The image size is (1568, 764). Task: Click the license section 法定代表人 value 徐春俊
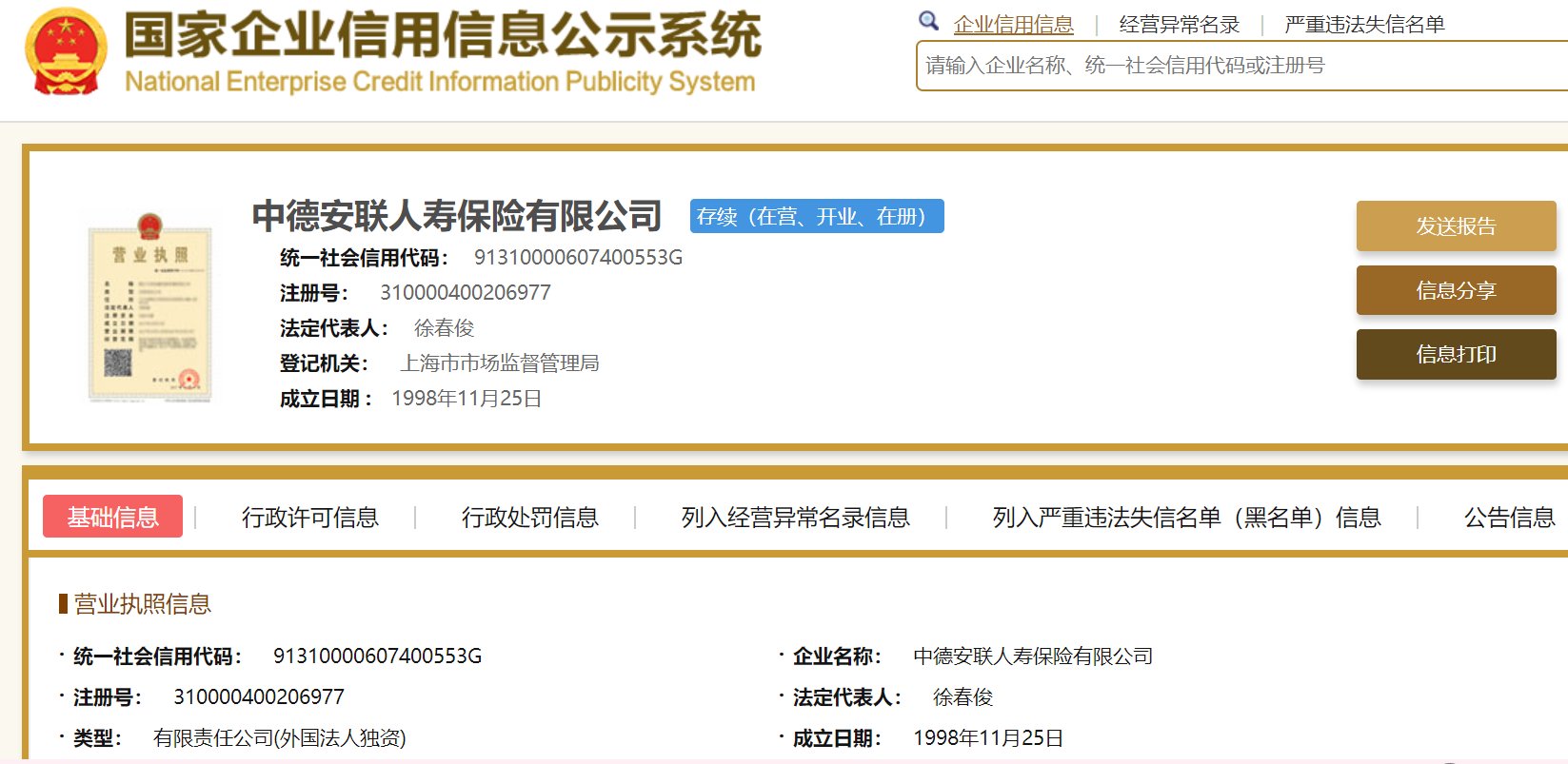(963, 697)
